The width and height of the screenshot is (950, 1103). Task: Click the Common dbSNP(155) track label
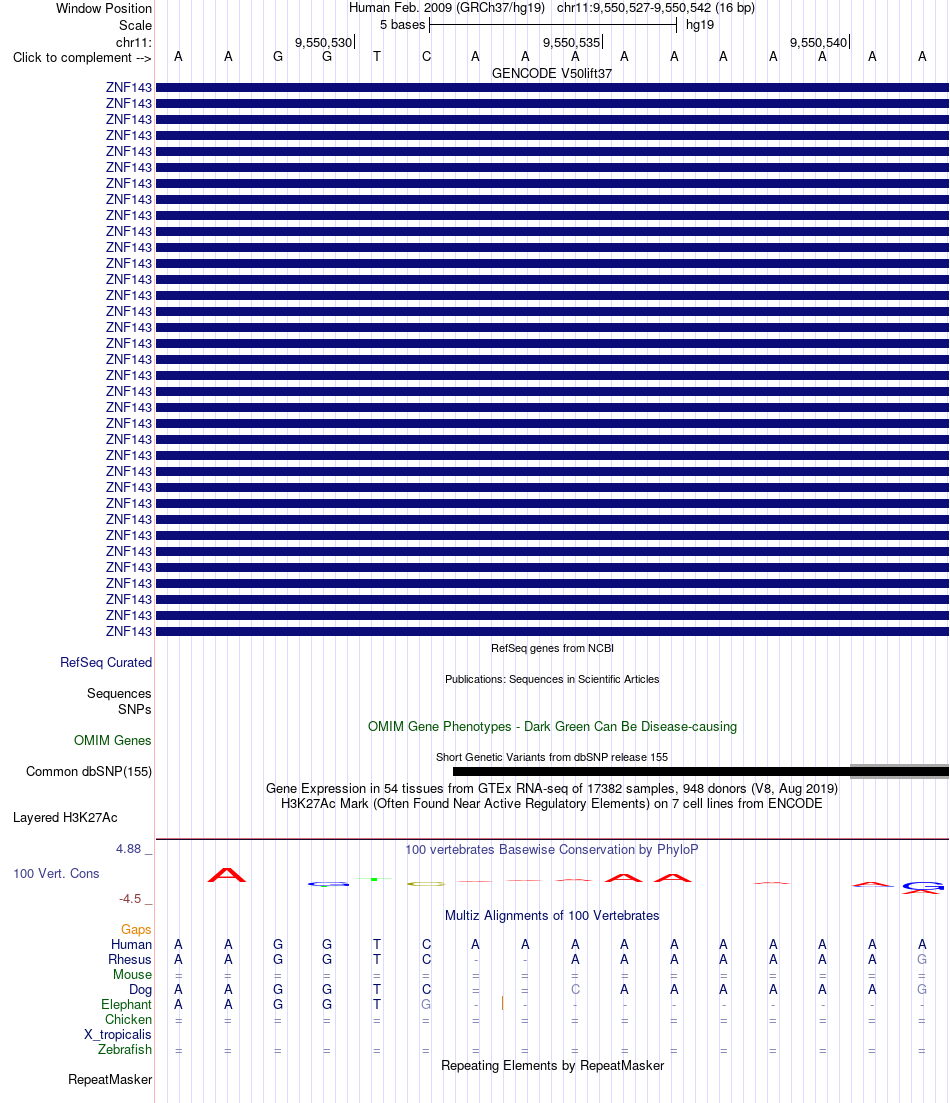(89, 772)
